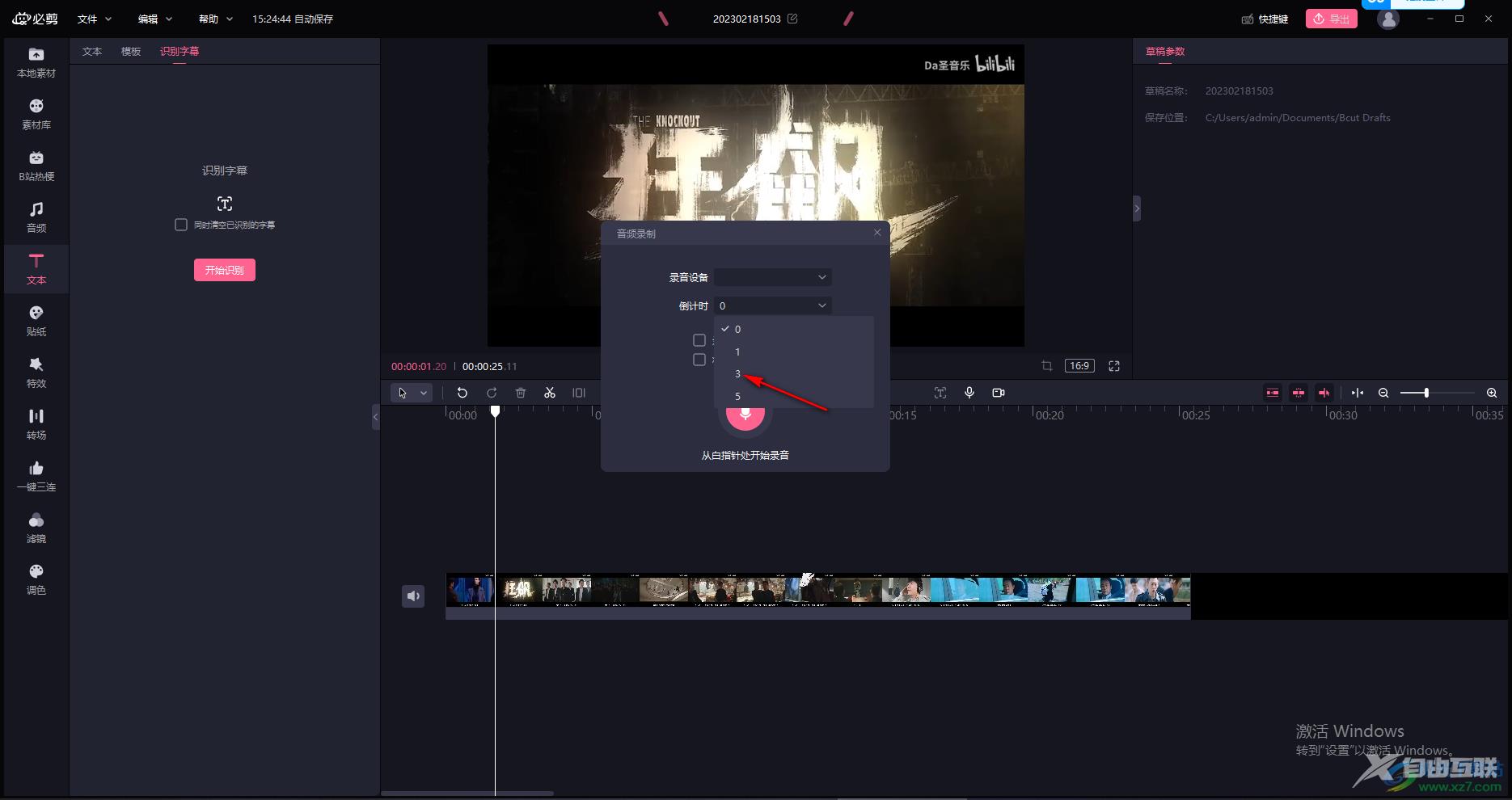
Task: Click the 开始识别 button
Action: pyautogui.click(x=225, y=270)
